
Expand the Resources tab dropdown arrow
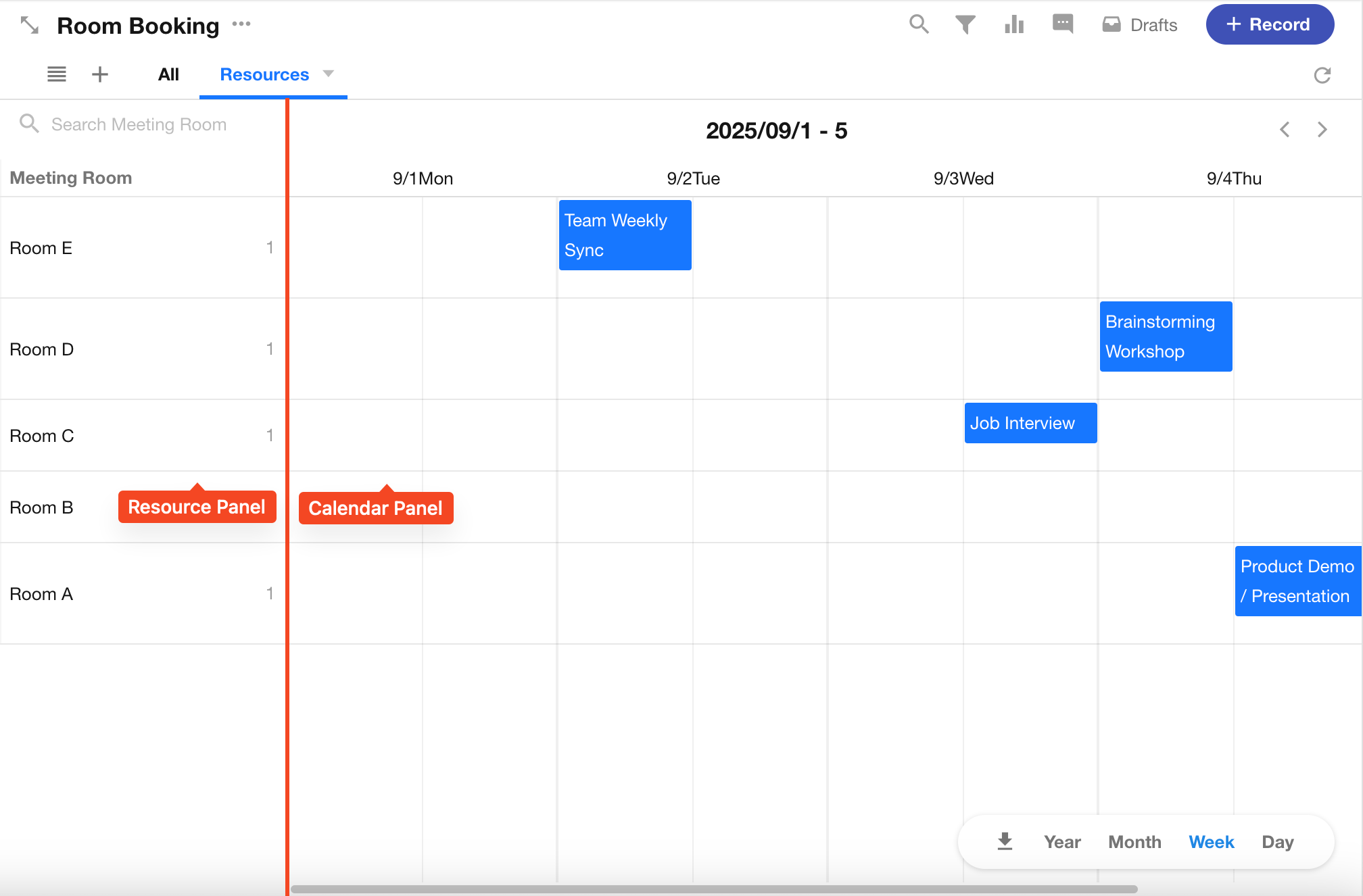[x=329, y=74]
